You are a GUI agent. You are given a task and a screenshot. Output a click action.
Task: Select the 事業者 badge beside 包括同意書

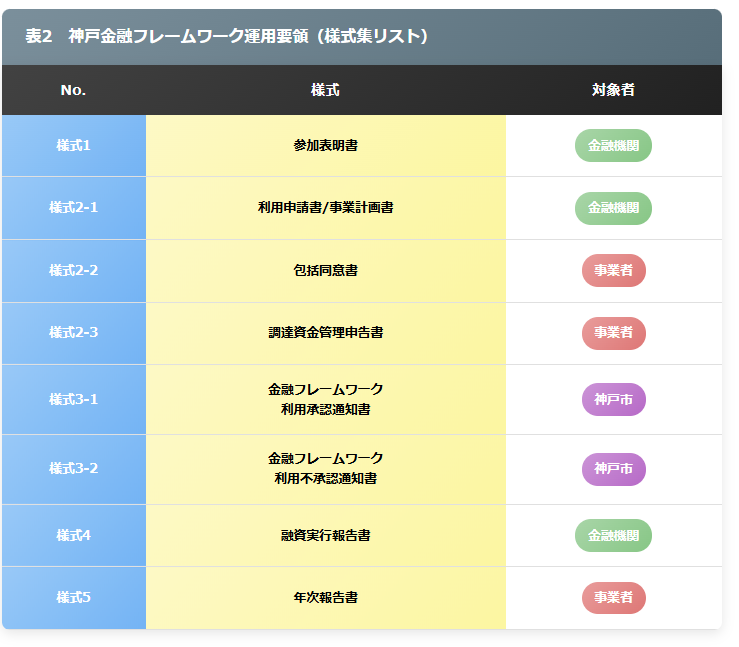613,271
